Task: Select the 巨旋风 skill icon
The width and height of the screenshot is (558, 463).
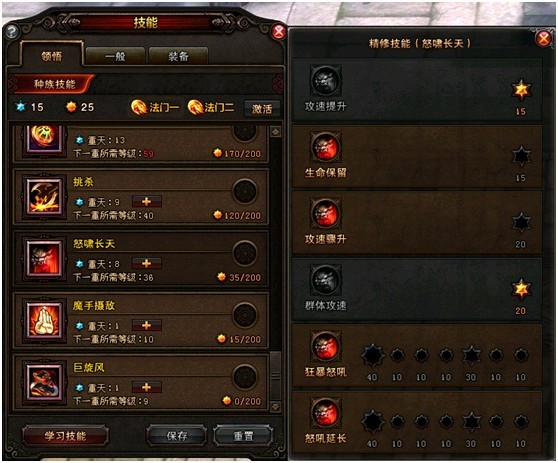Action: click(x=44, y=383)
